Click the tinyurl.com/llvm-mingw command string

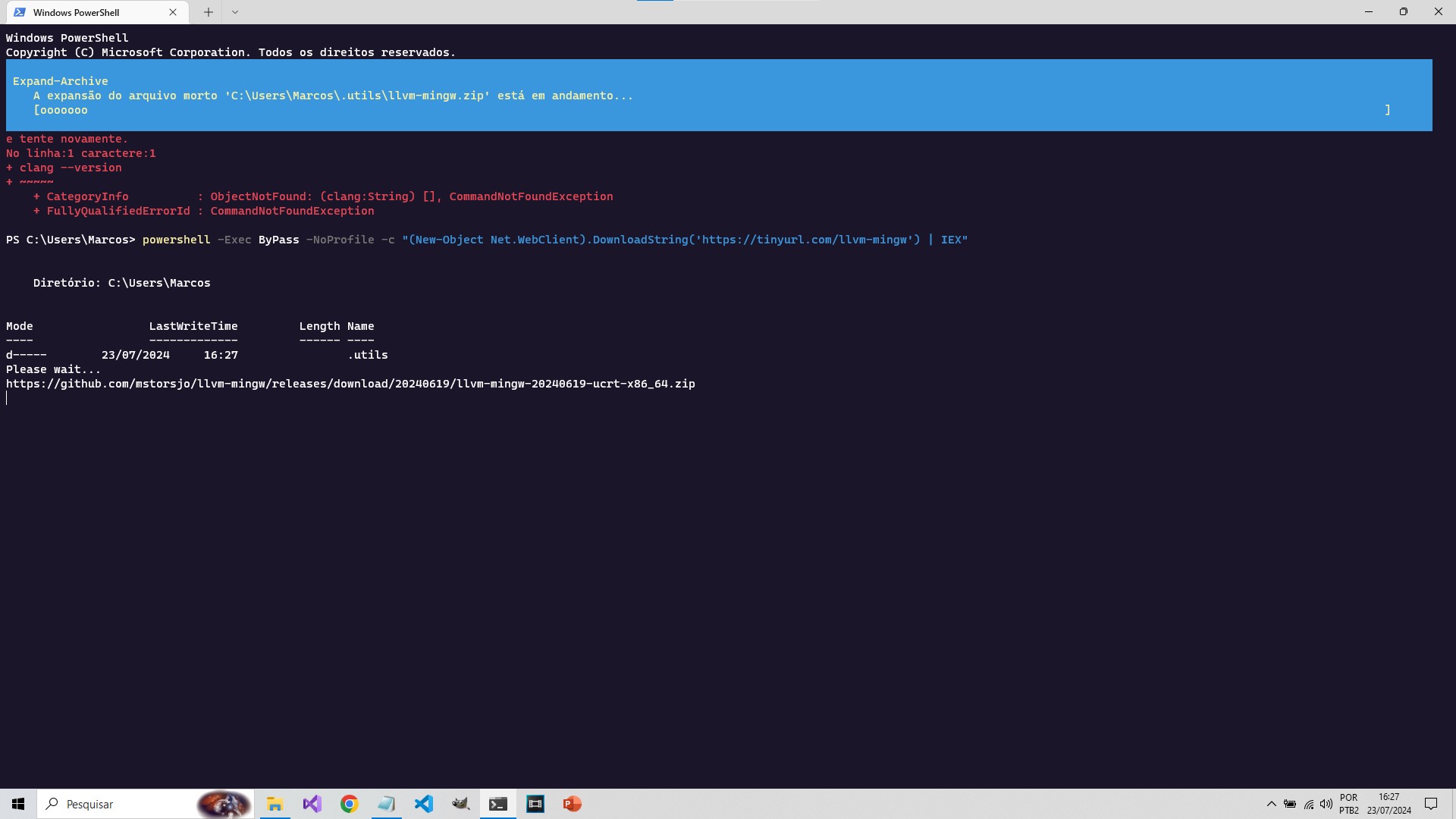(x=685, y=240)
